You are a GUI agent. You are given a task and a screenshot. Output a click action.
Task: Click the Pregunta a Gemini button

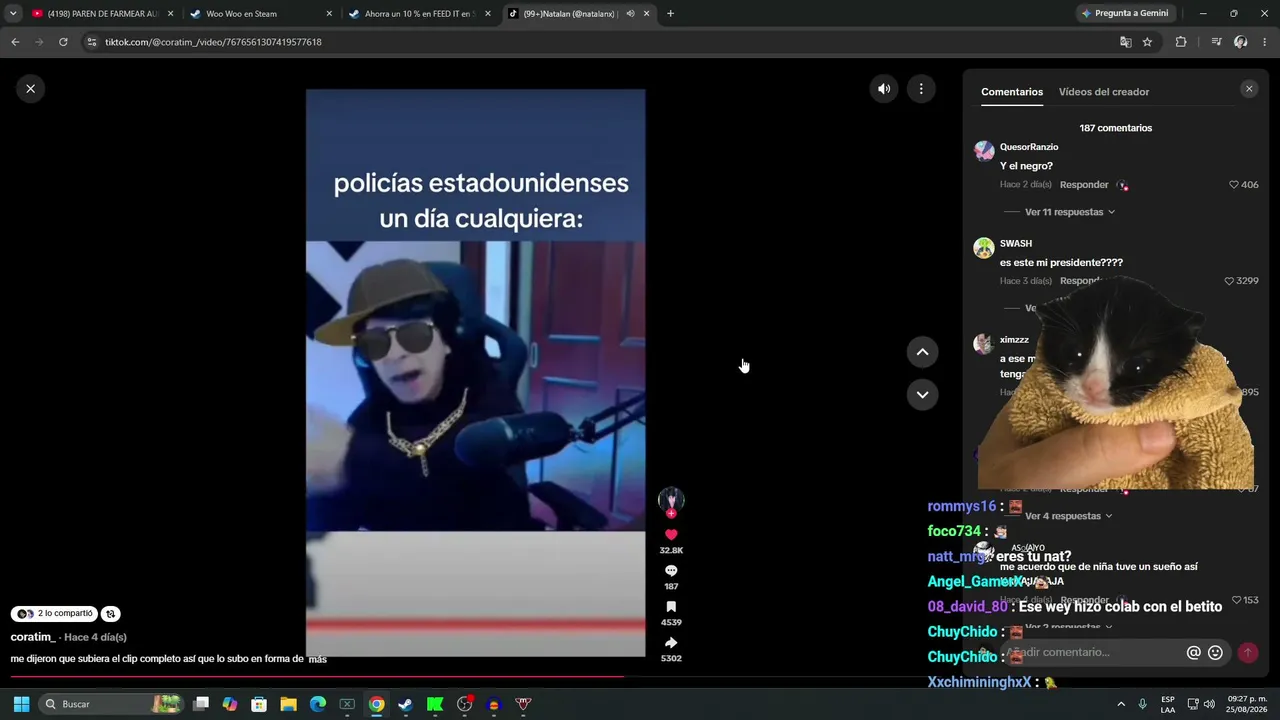click(1127, 14)
